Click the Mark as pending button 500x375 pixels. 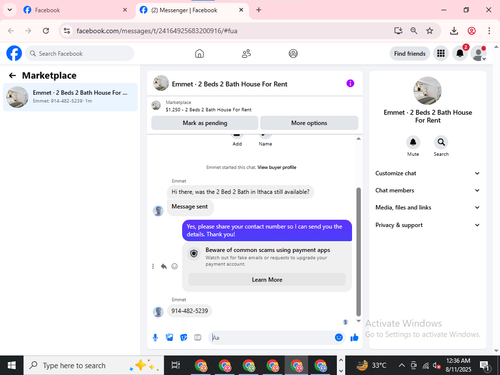pyautogui.click(x=205, y=123)
